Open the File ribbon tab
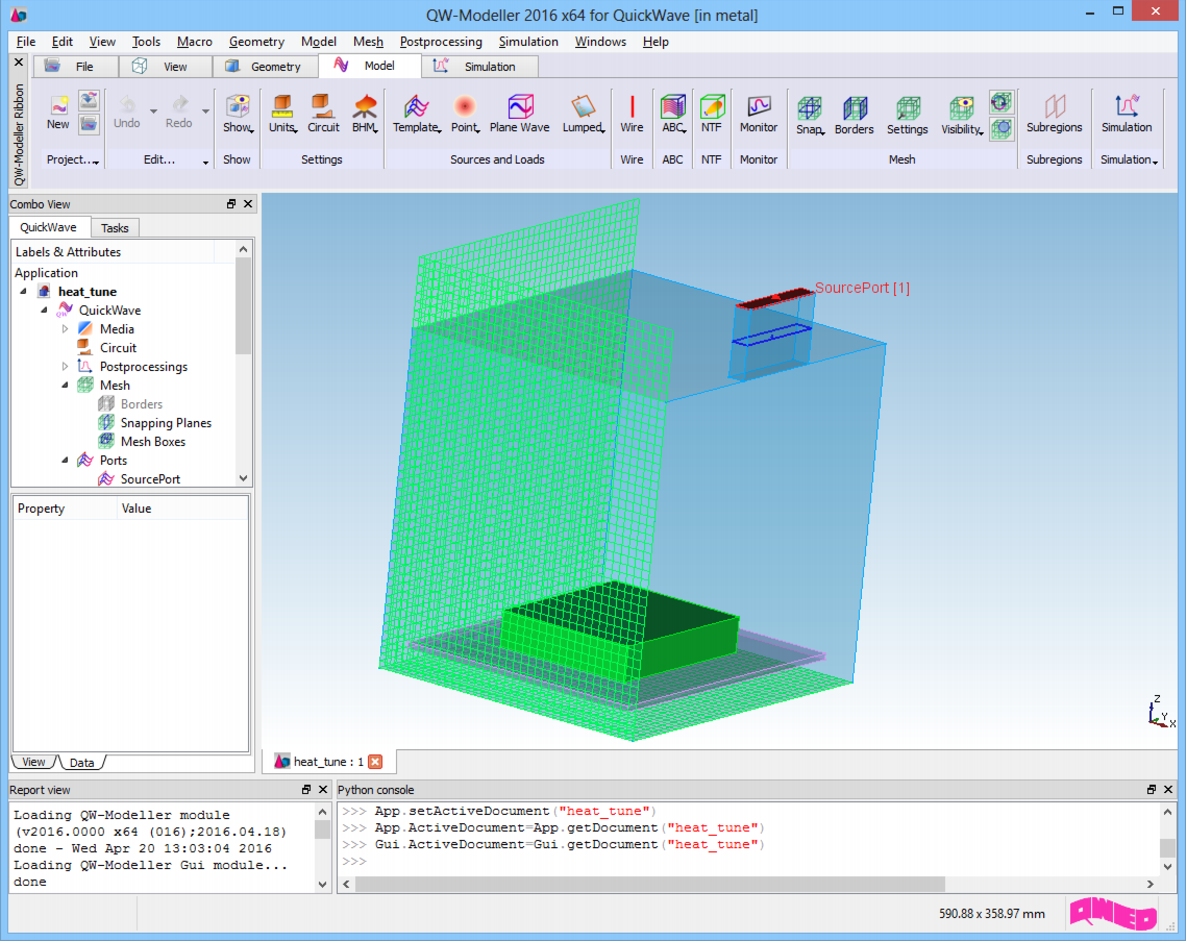 [x=74, y=67]
